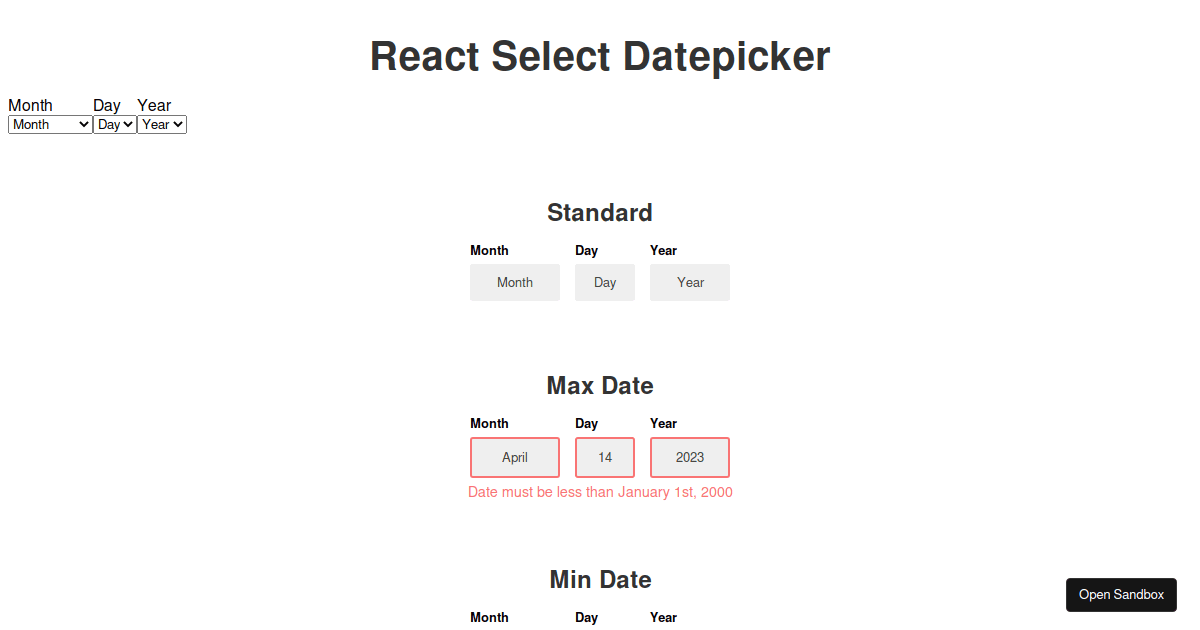
Task: Click the Day label above the unstyled select
Action: [x=107, y=105]
